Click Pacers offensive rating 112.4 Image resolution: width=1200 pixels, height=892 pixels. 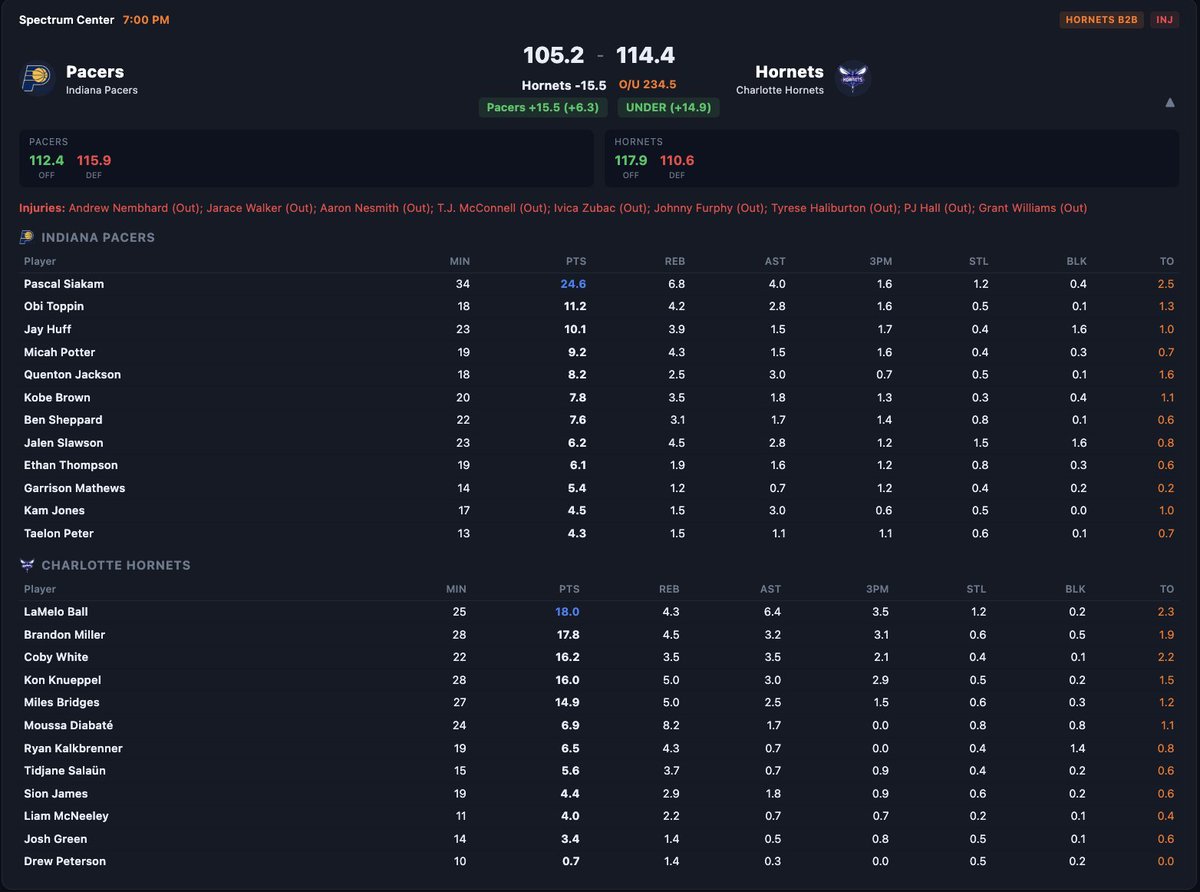tap(46, 160)
